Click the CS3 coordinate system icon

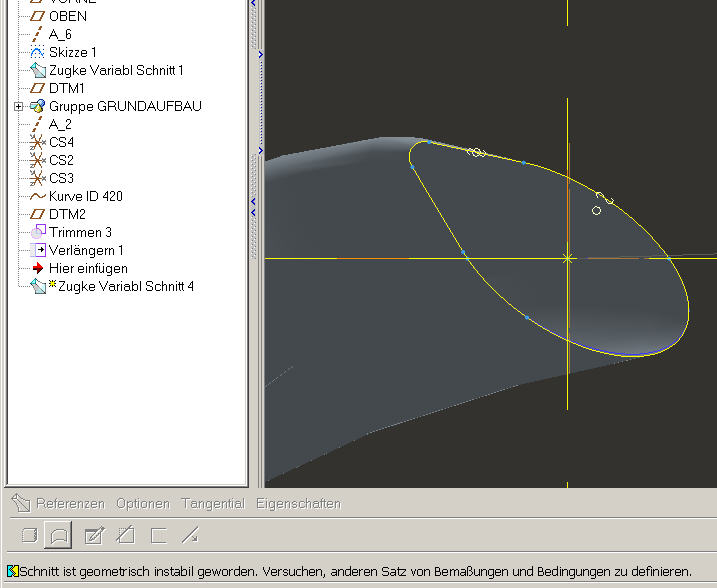pos(37,178)
